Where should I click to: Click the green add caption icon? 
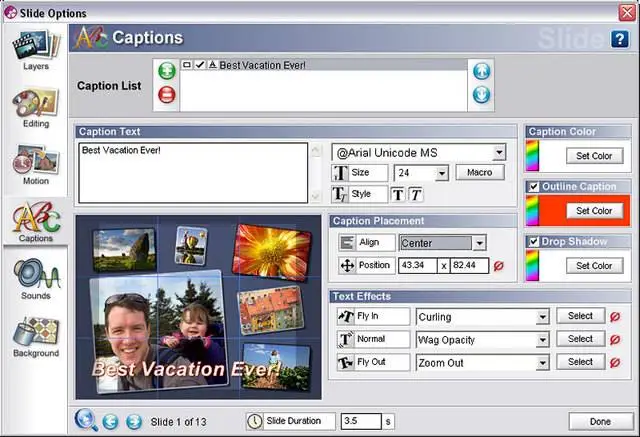(167, 71)
